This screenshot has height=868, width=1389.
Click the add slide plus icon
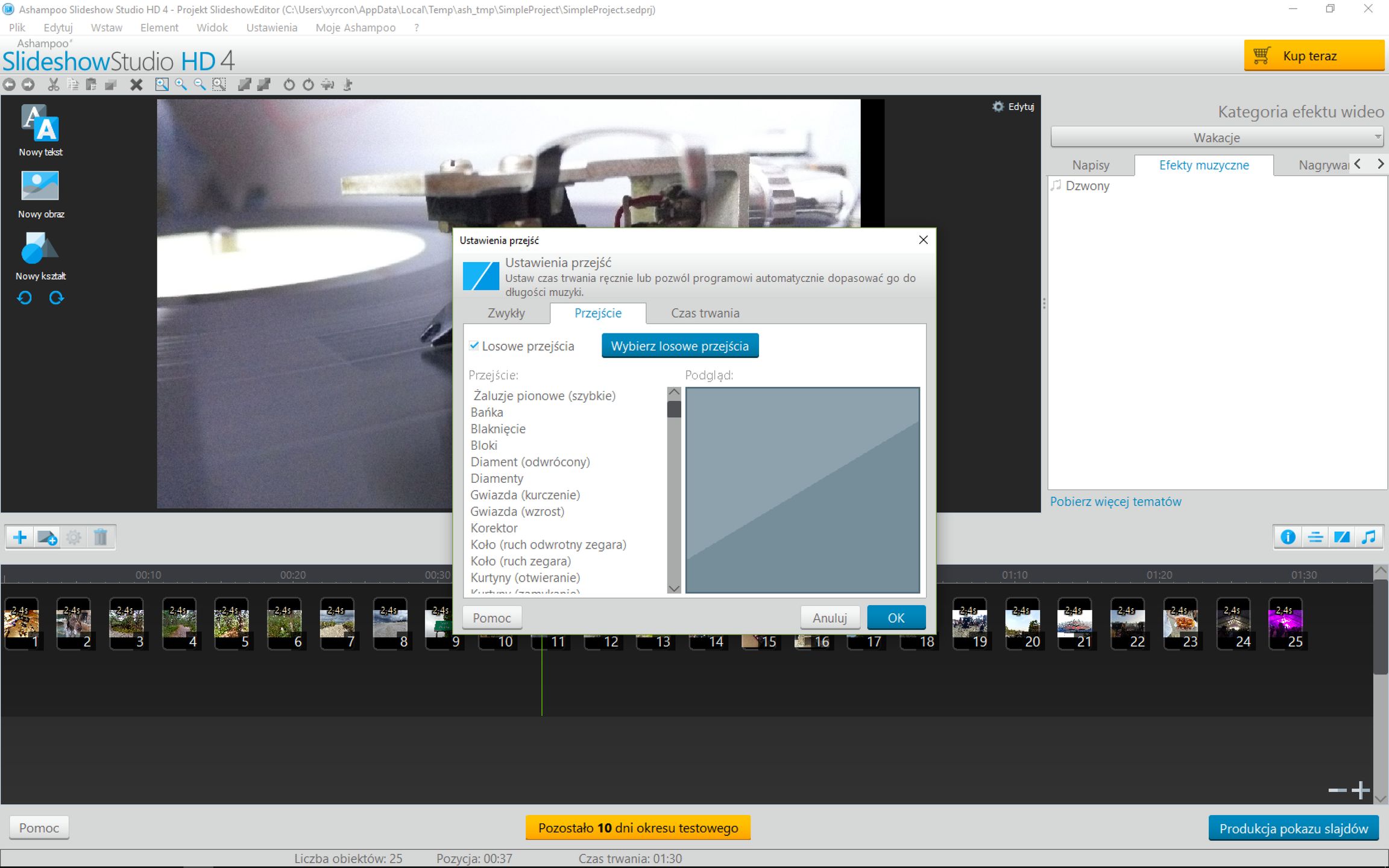tap(19, 537)
